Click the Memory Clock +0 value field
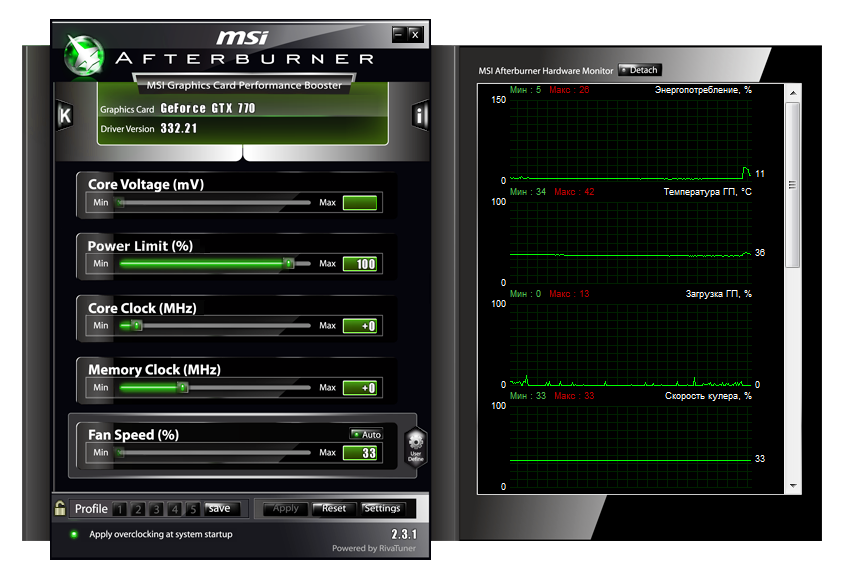Screen dimensions: 843x570 (360, 388)
